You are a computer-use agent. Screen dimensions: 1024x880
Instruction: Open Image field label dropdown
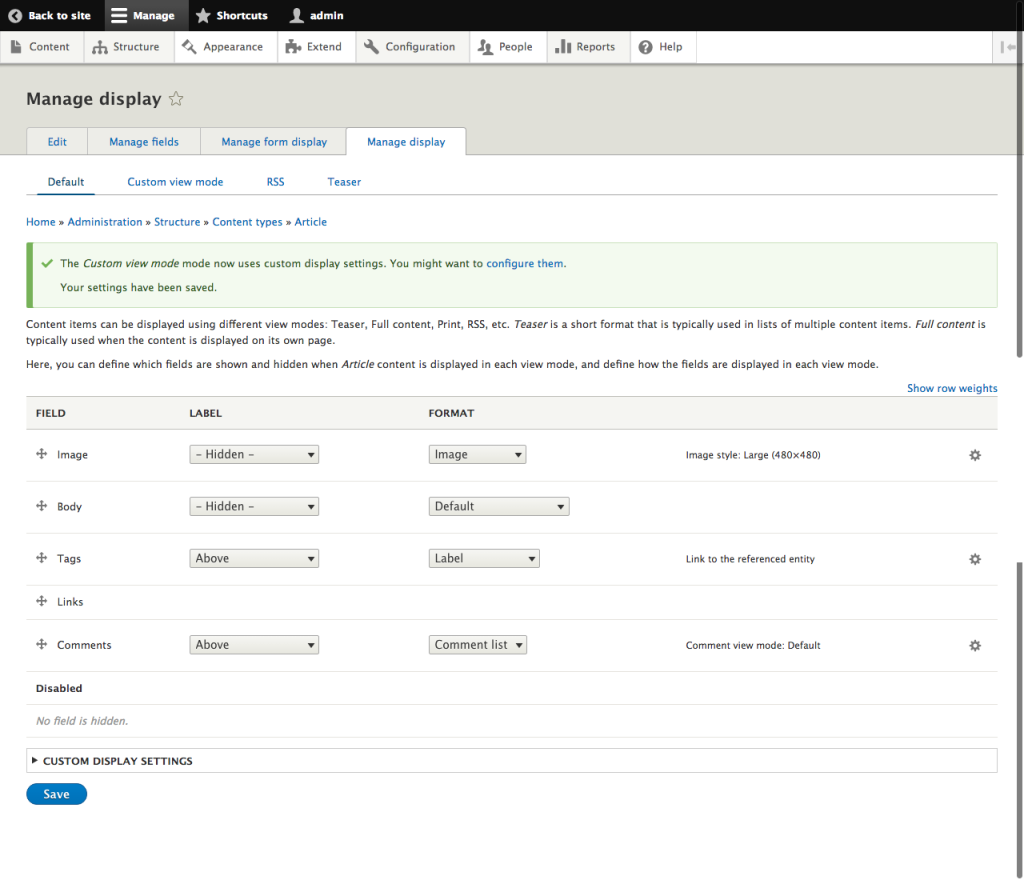pyautogui.click(x=254, y=454)
